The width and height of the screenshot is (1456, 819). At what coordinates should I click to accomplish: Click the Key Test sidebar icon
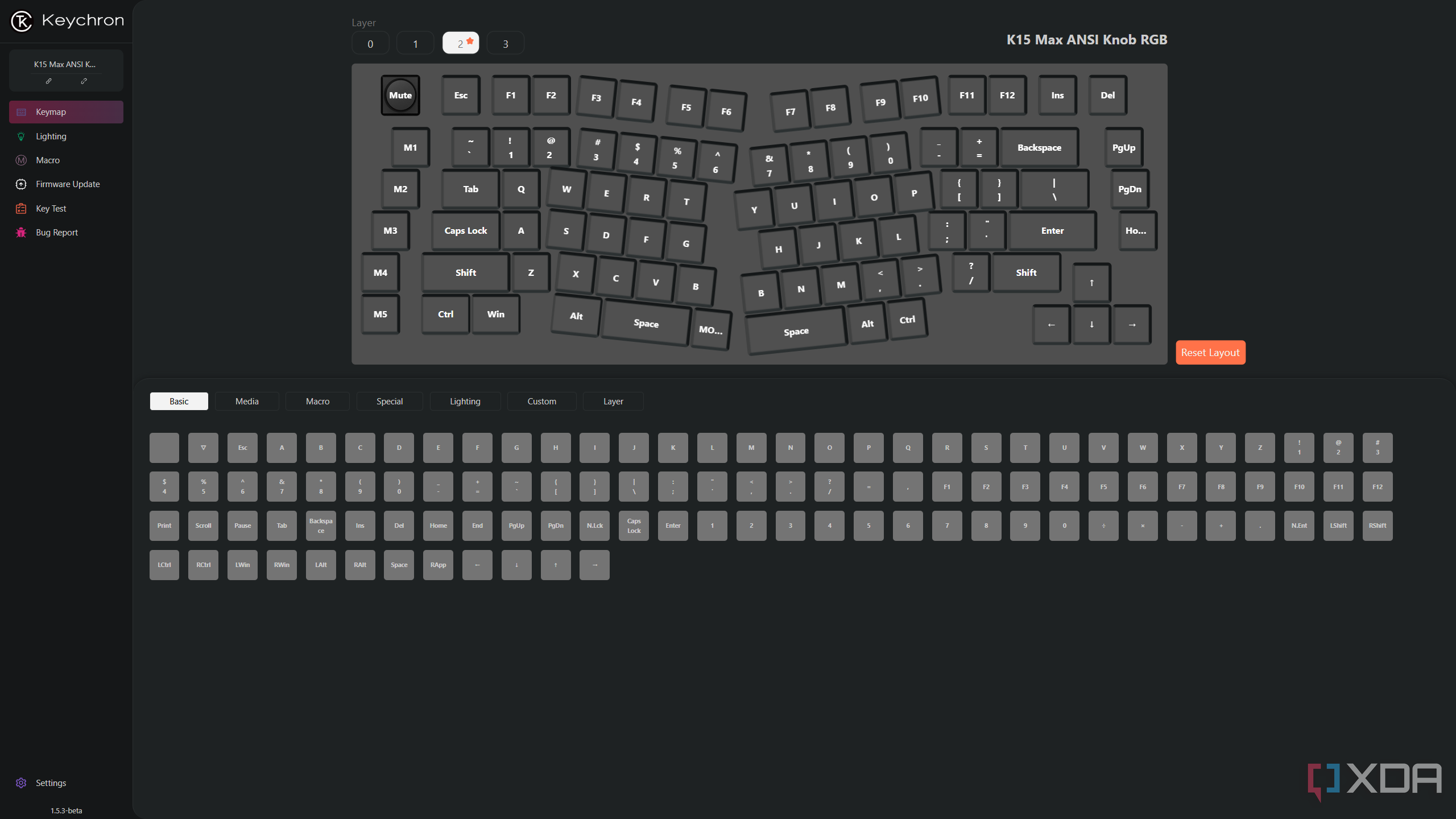21,208
